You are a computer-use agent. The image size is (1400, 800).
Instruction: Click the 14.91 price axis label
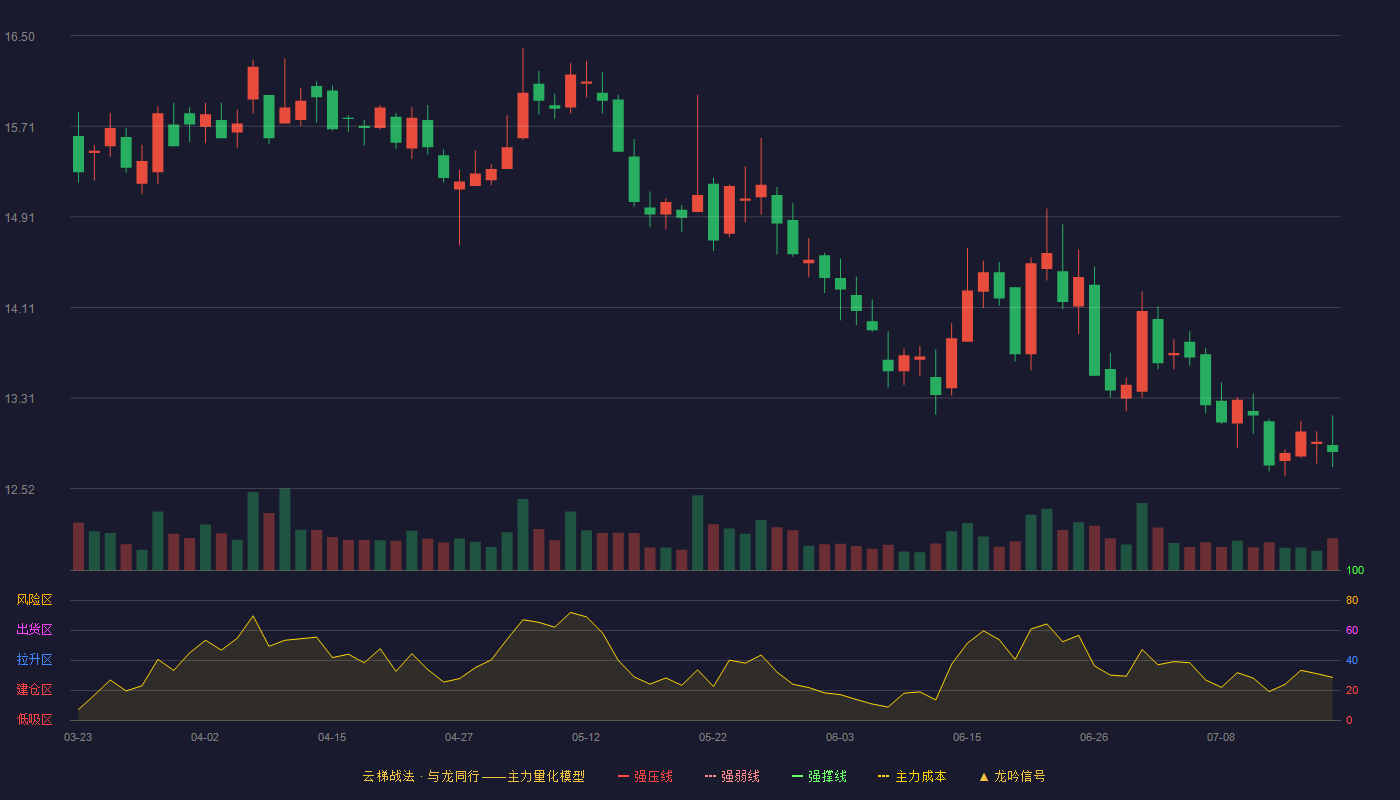click(20, 218)
